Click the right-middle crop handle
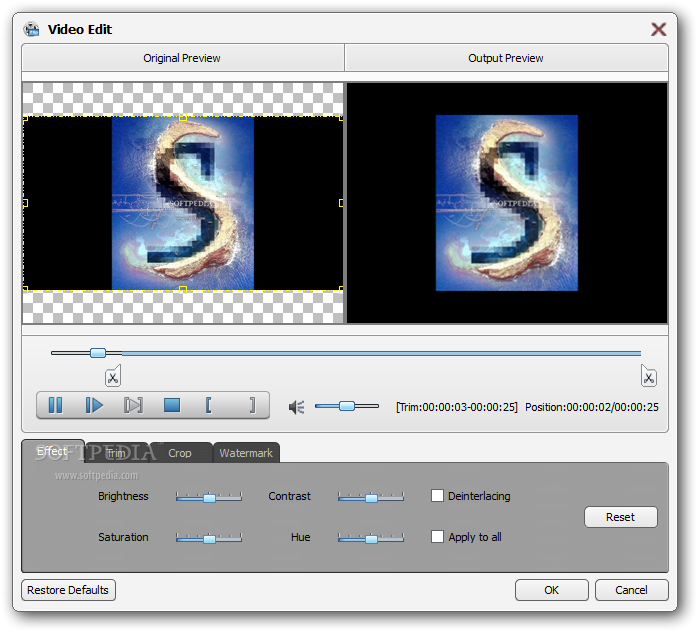The height and width of the screenshot is (632, 698). click(341, 203)
